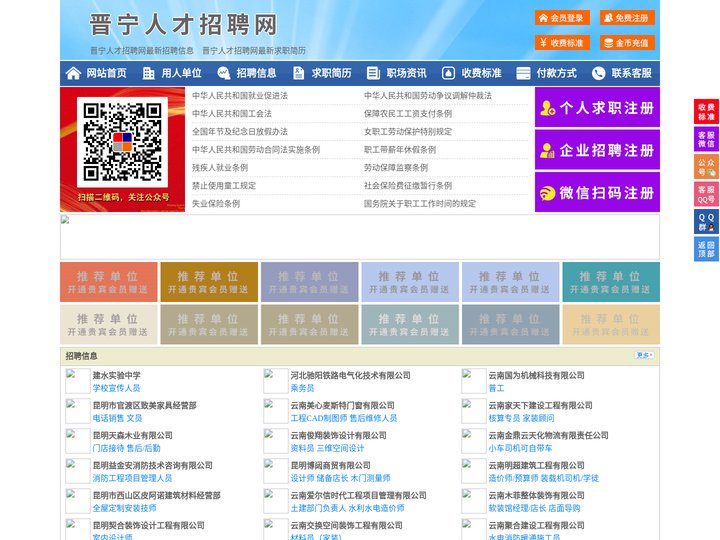
Task: Open the 小车司机可自带车 job link
Action: click(x=520, y=448)
